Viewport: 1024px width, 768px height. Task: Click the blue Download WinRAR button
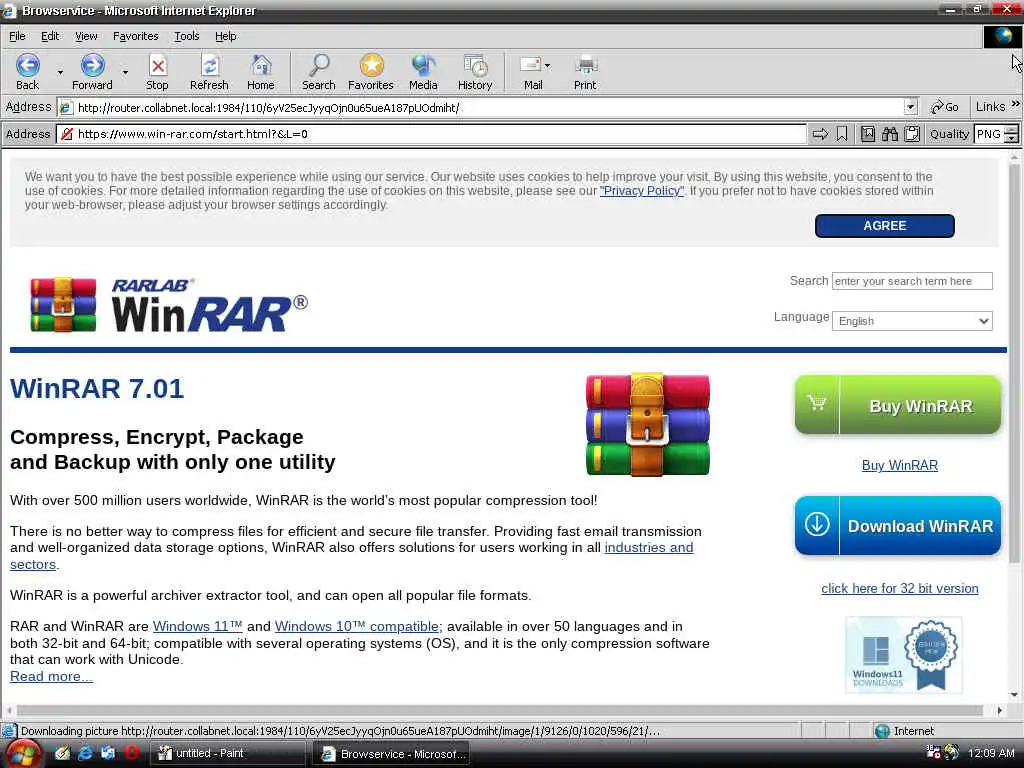(897, 526)
